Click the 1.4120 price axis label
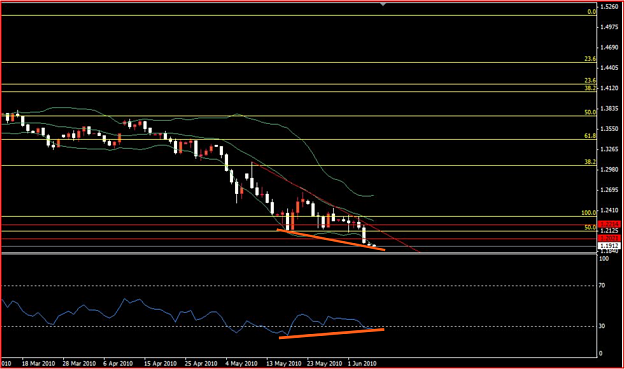 [x=609, y=88]
